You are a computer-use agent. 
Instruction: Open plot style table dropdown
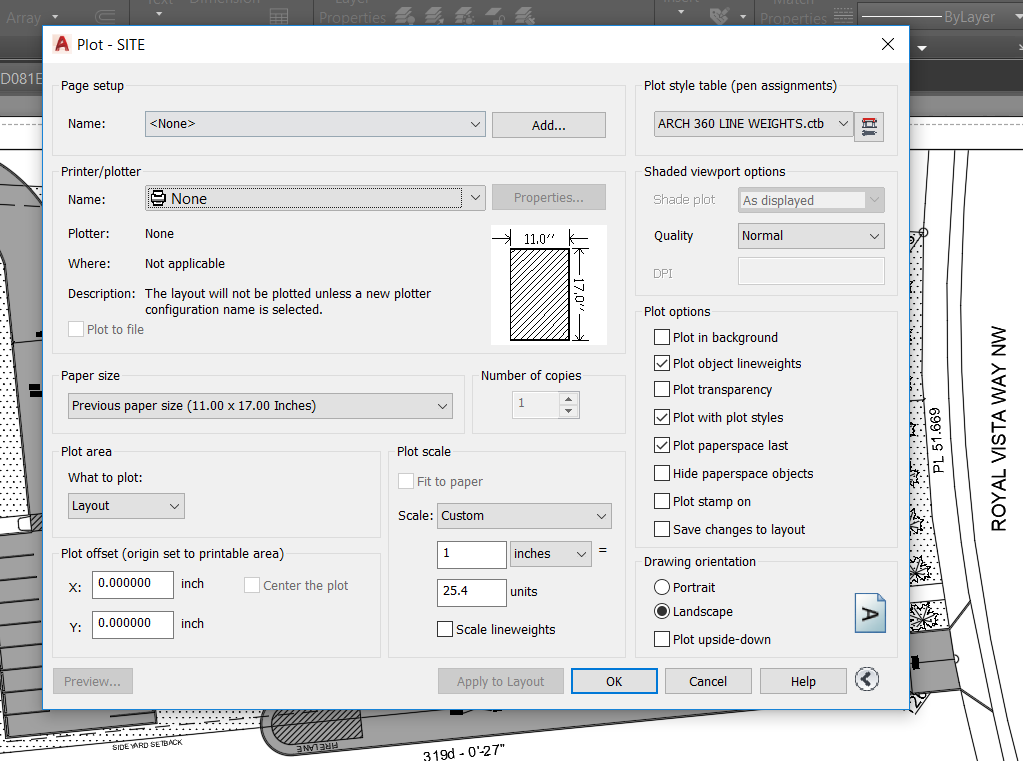(754, 124)
